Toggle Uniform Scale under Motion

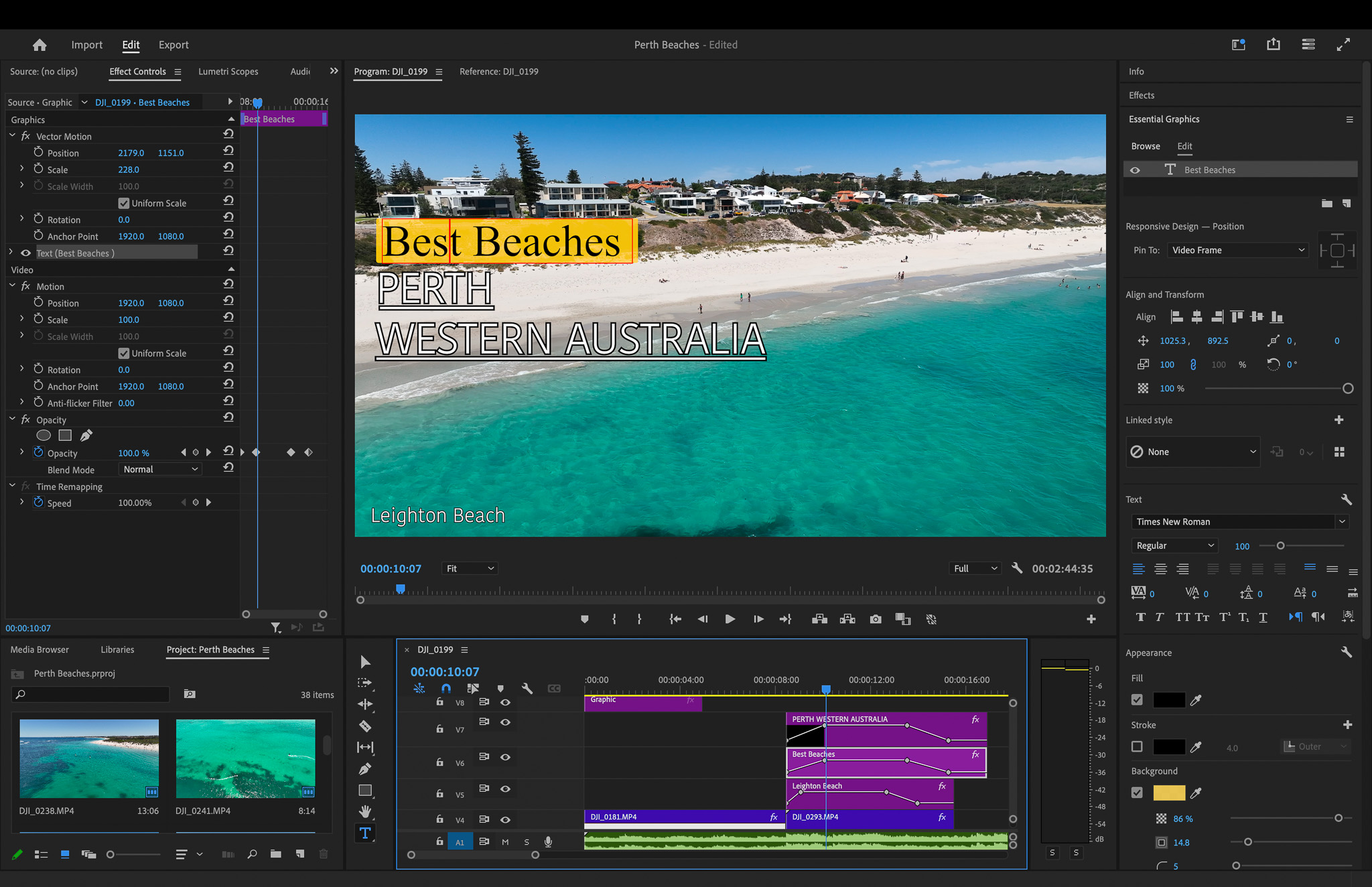(124, 353)
